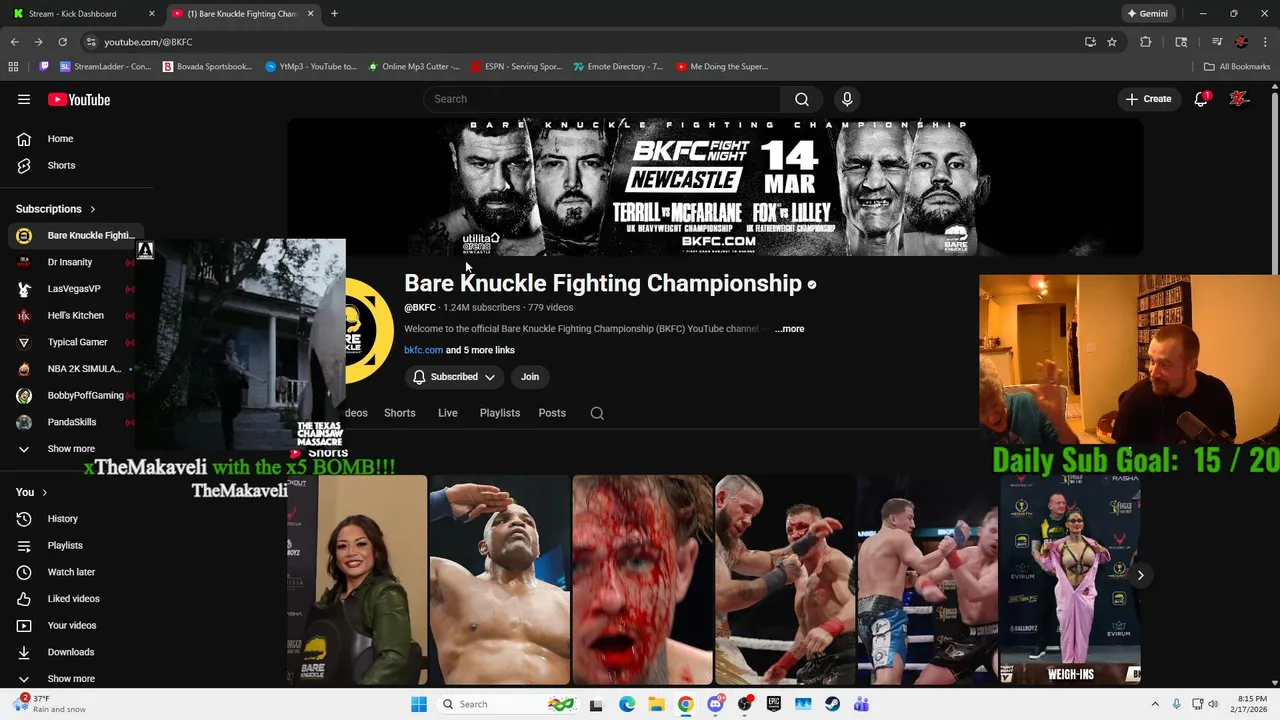
Task: Open All Bookmarks folder
Action: click(1237, 67)
